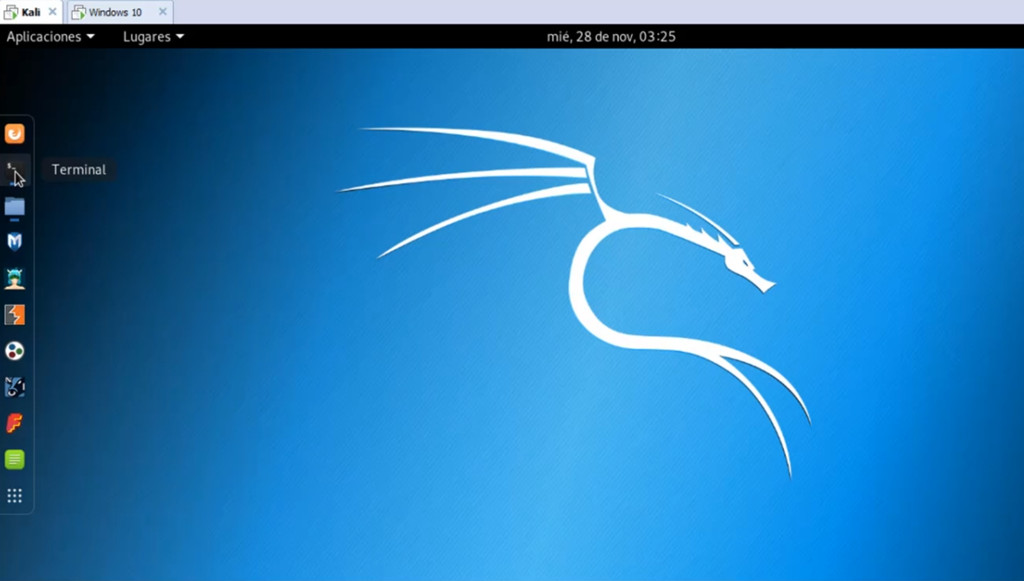This screenshot has height=581, width=1024.
Task: Expand the Aplicaciones dropdown arrow
Action: click(90, 37)
